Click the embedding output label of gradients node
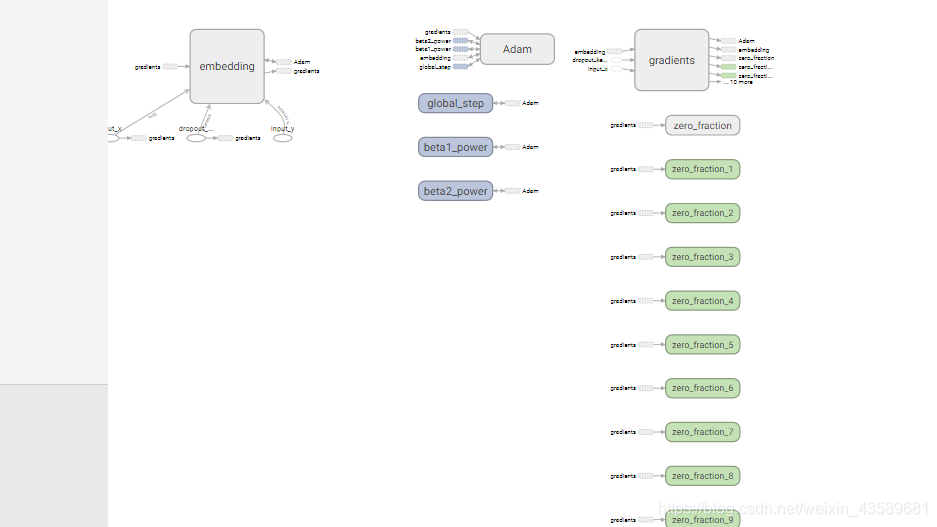This screenshot has height=527, width=937. (754, 50)
